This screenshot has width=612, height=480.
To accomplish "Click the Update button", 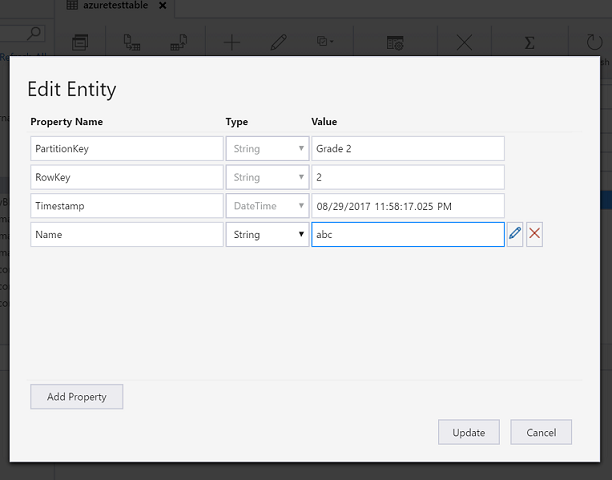I will 468,432.
